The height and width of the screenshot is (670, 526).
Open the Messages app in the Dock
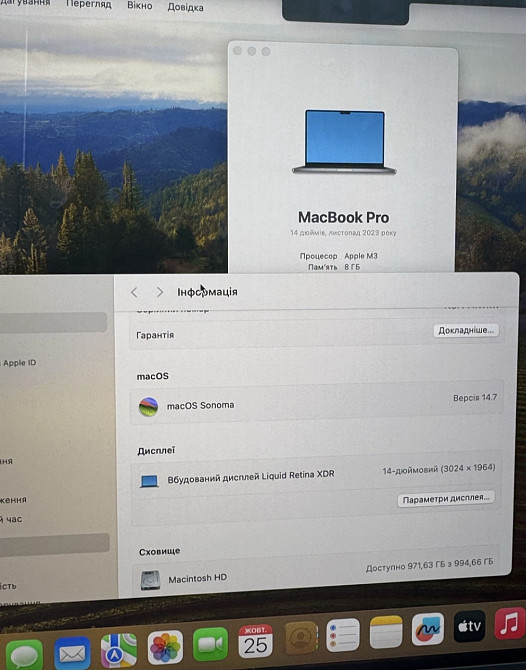[24, 656]
